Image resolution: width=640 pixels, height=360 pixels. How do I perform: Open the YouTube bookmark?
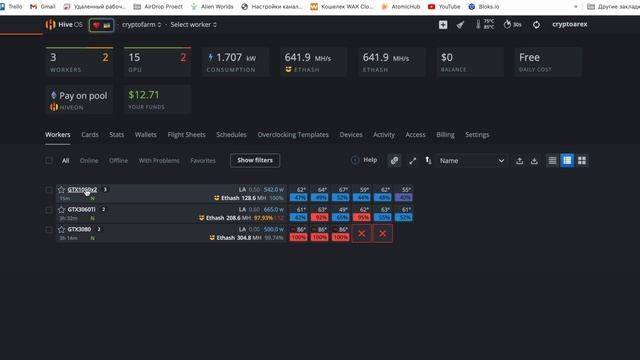[x=444, y=7]
